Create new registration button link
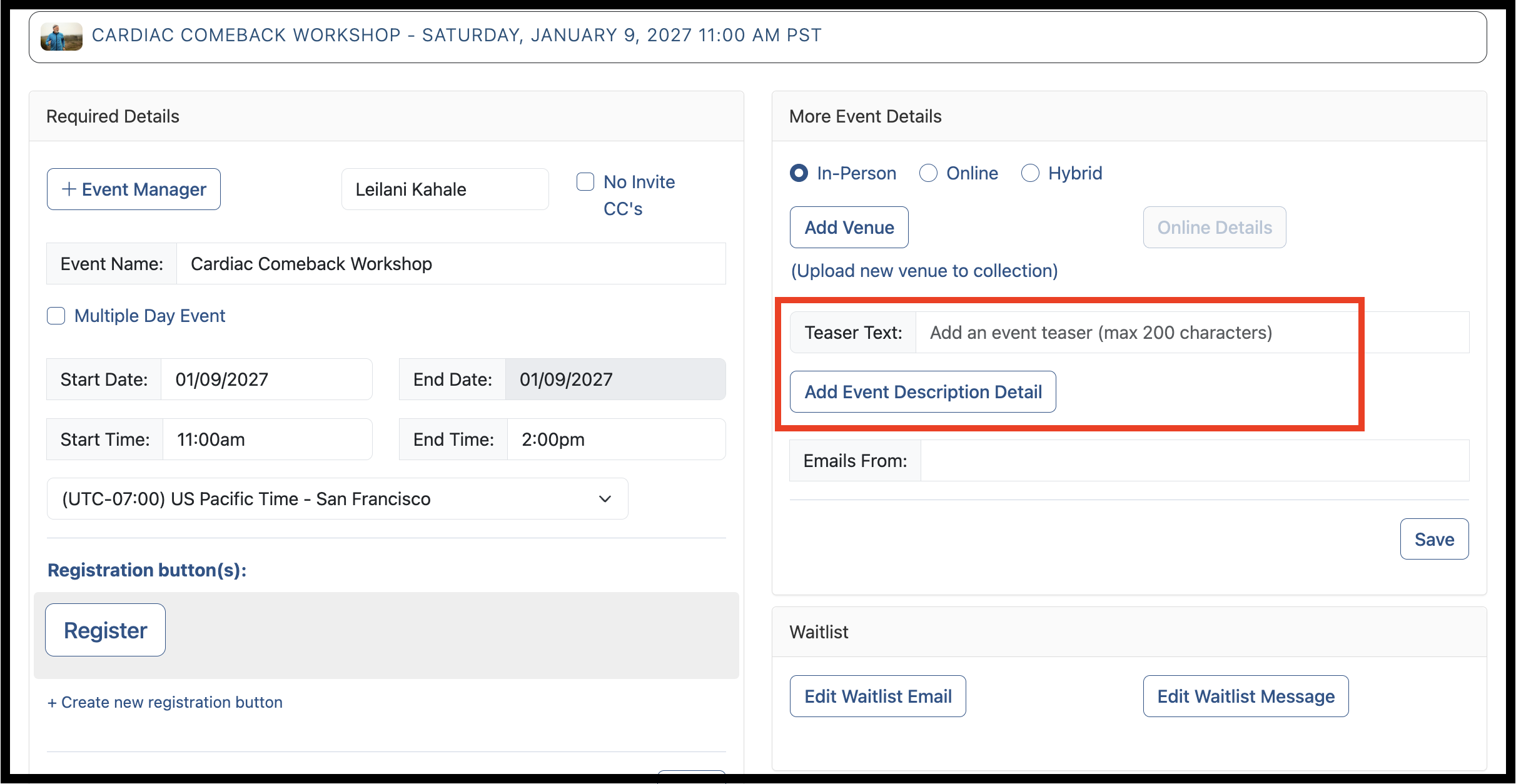 click(x=165, y=702)
